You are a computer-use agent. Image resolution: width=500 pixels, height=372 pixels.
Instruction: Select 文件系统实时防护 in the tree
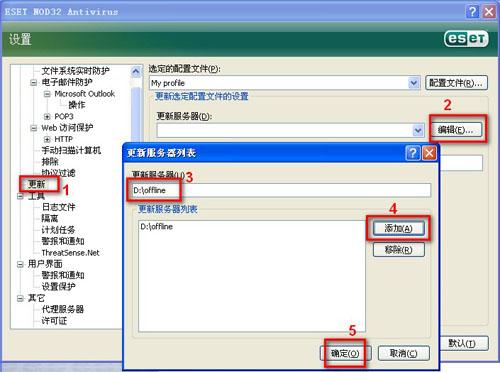(76, 71)
